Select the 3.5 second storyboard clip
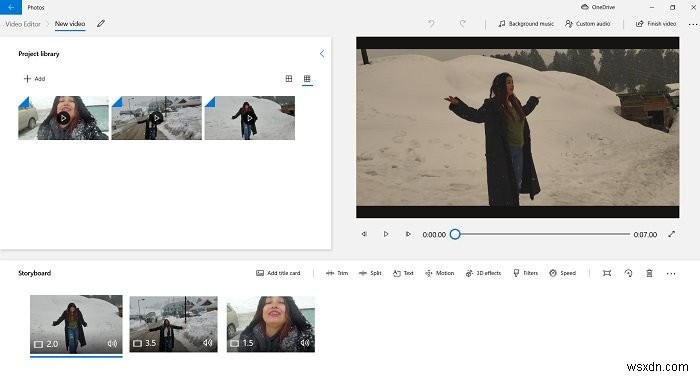The height and width of the screenshot is (377, 700). (174, 324)
